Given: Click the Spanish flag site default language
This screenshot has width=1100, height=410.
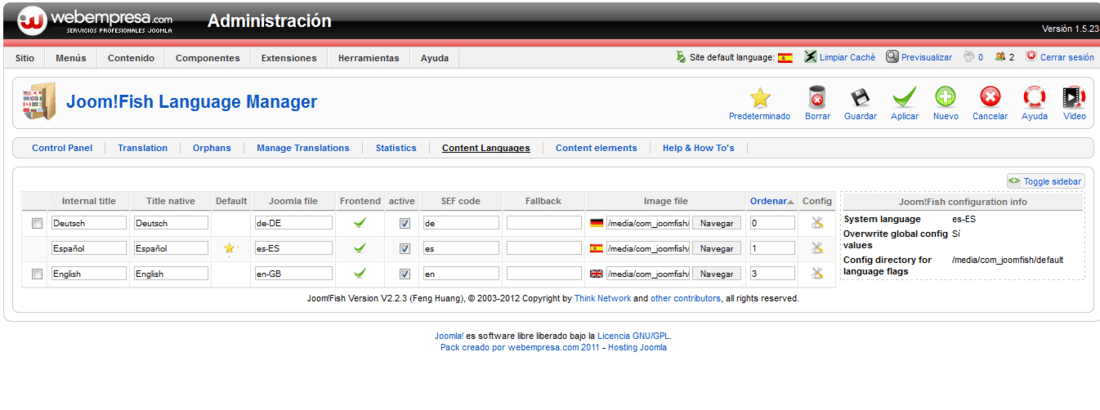Looking at the screenshot, I should point(785,58).
